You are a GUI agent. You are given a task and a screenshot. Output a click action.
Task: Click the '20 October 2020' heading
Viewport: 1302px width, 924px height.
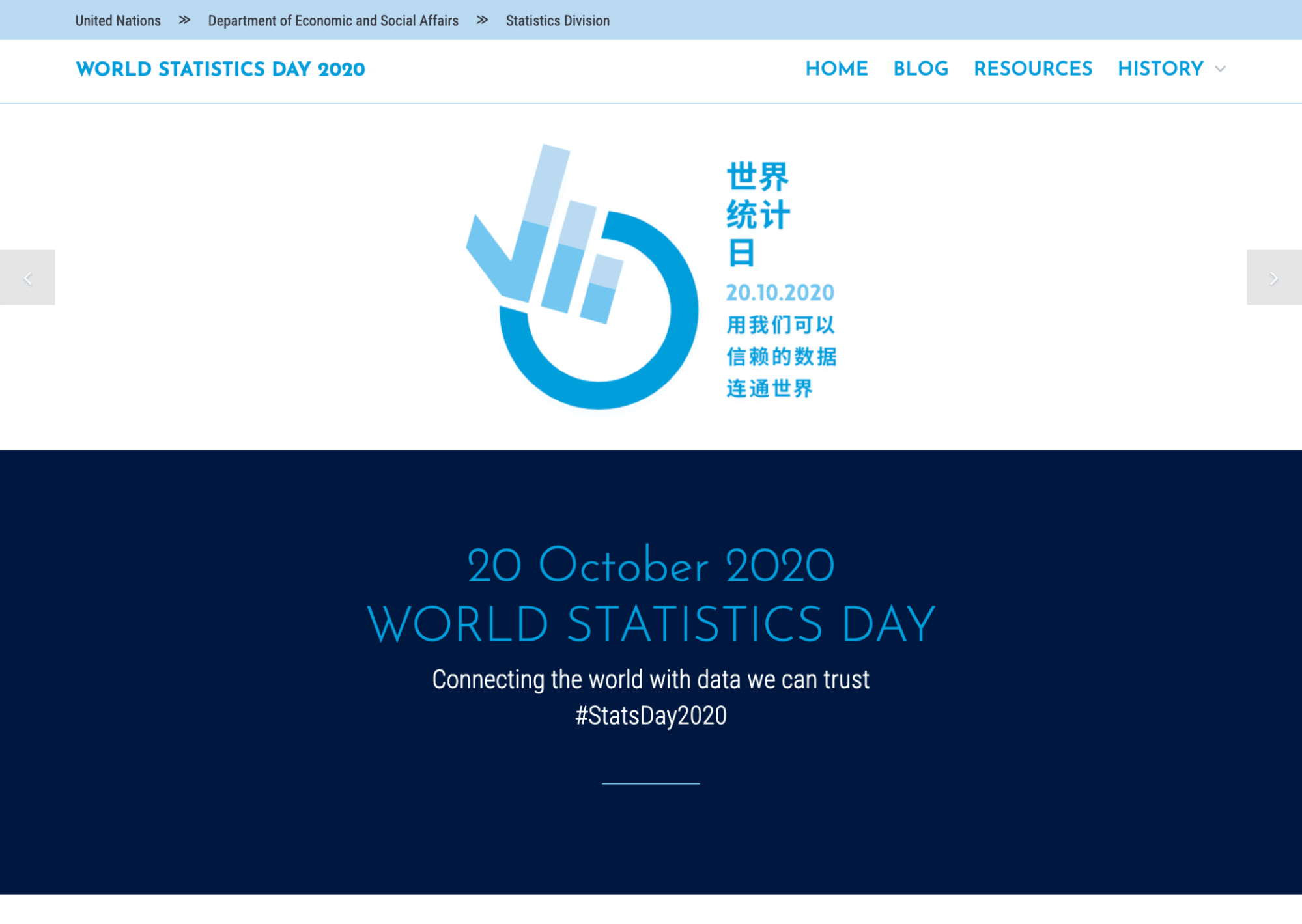[x=651, y=565]
